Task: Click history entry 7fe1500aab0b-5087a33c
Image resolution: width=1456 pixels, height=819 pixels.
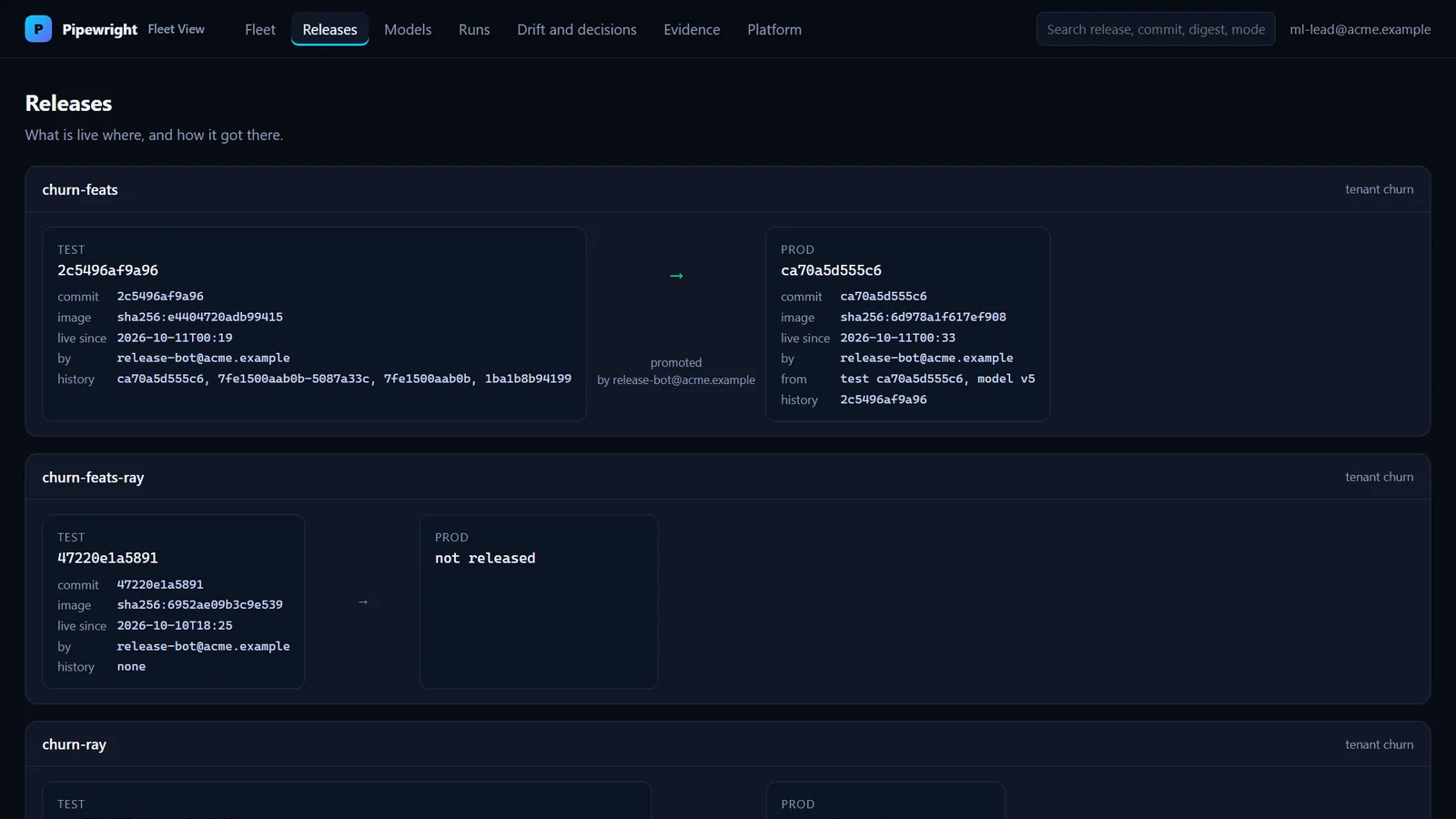Action: click(293, 379)
